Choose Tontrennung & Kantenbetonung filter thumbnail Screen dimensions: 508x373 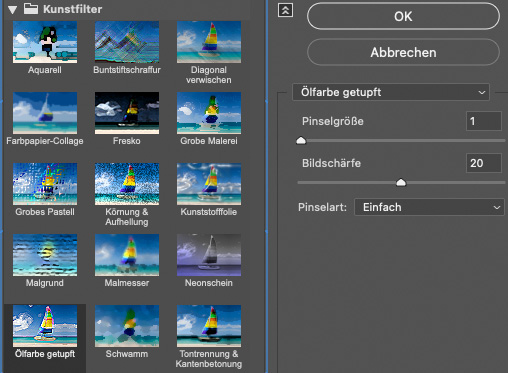[209, 326]
